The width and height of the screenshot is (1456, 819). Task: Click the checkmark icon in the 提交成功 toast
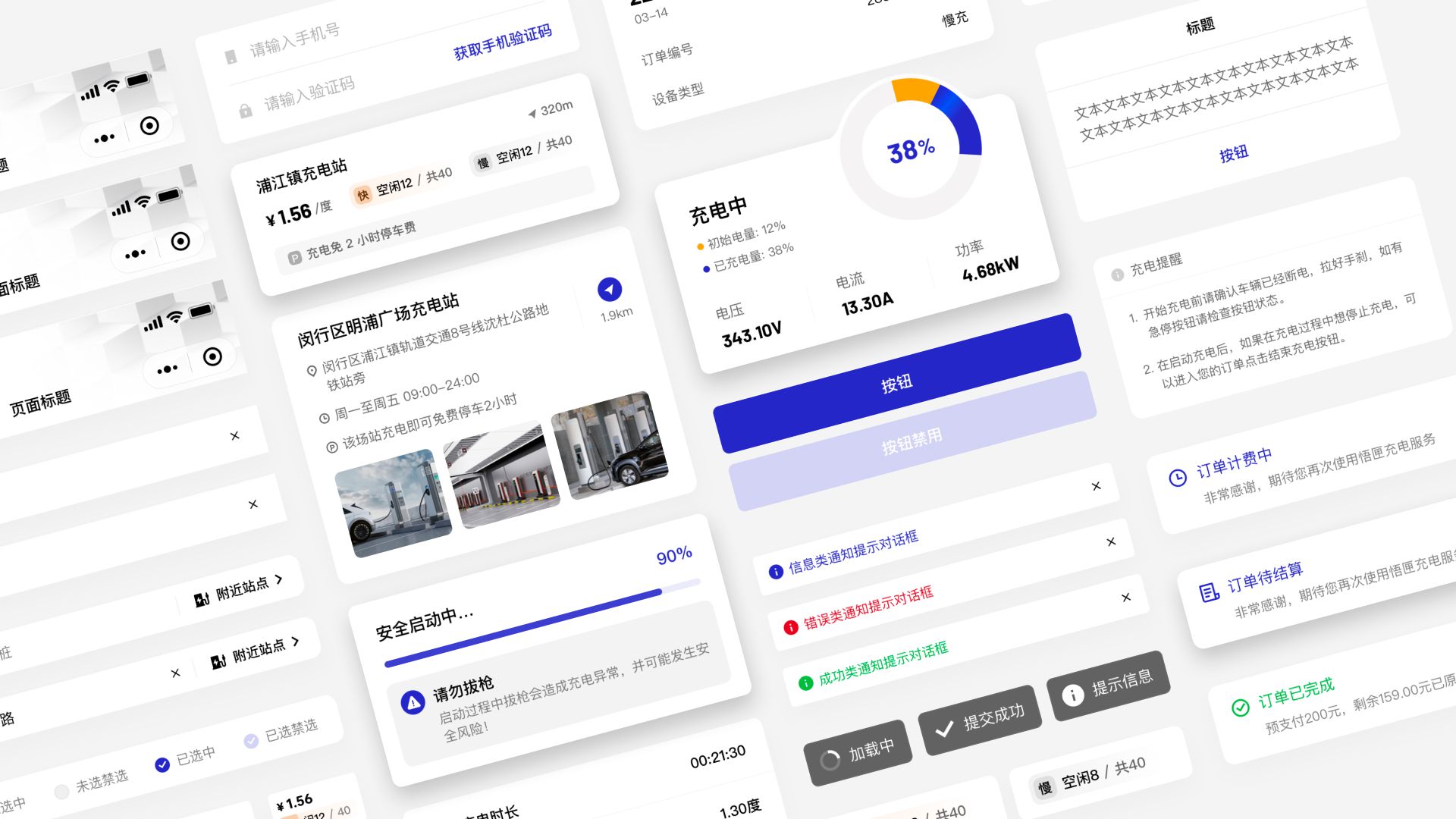pos(944,730)
